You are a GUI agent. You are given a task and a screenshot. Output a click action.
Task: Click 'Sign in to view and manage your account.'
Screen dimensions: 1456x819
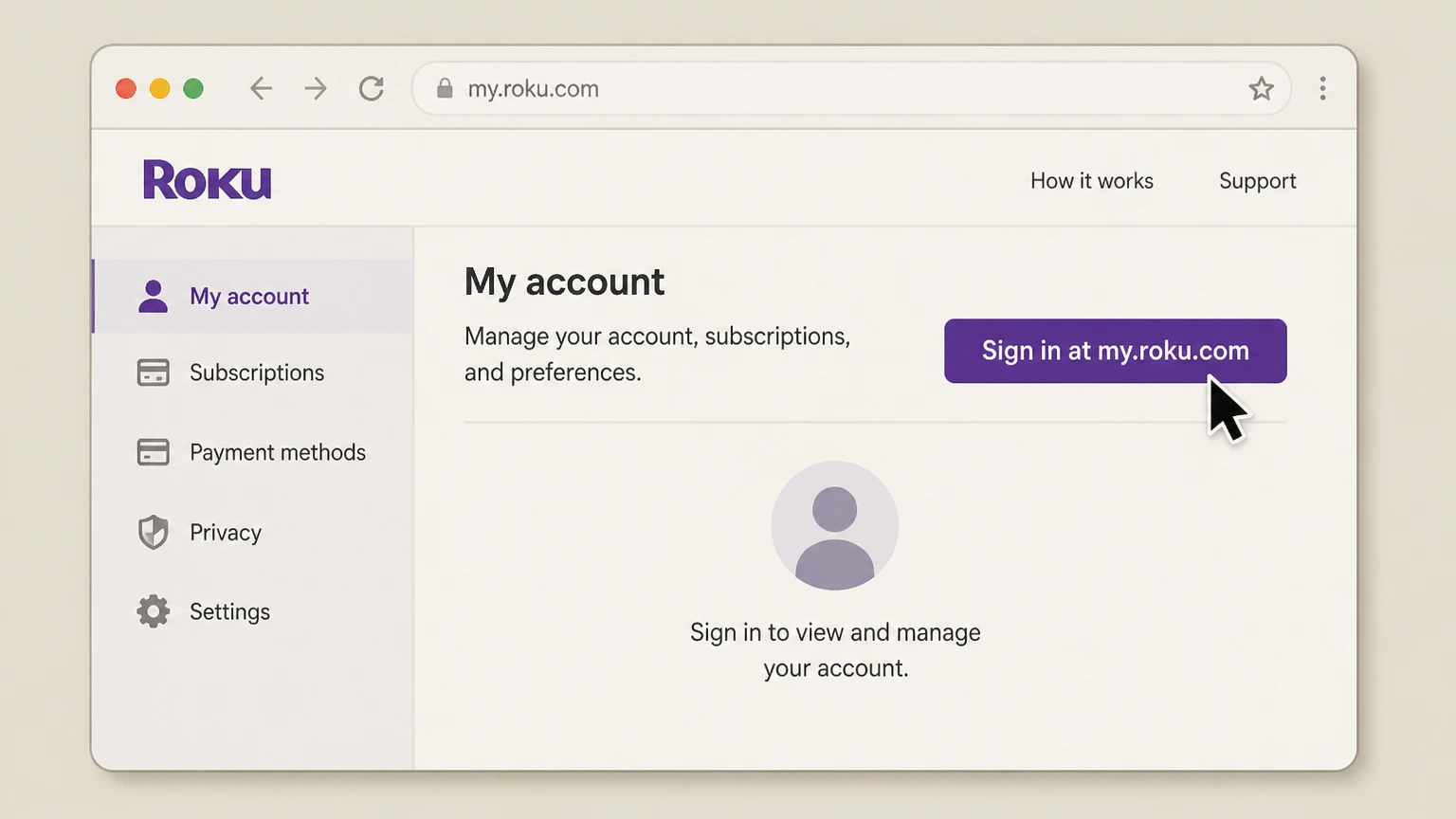835,650
